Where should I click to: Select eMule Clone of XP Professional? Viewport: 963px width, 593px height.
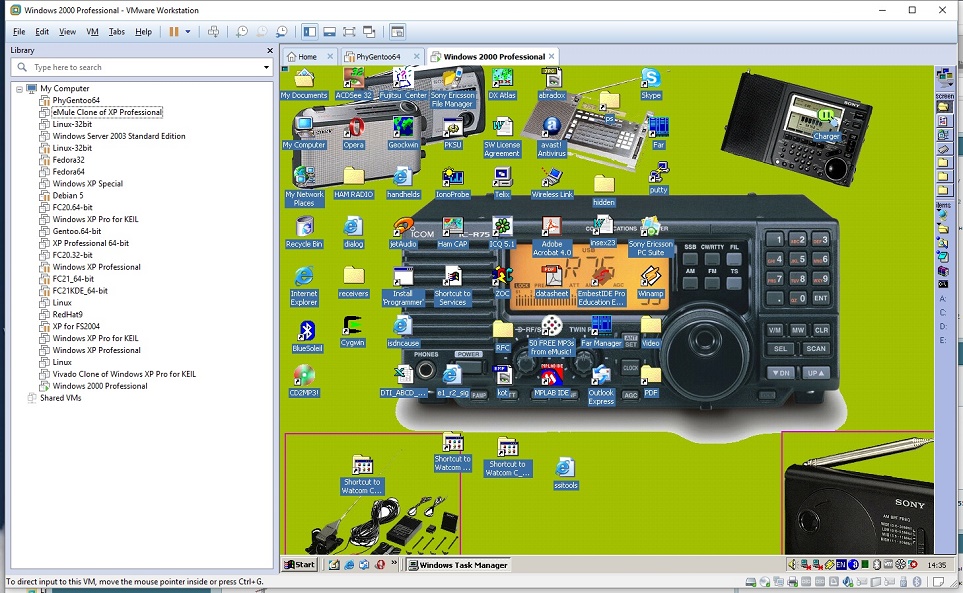pos(107,112)
